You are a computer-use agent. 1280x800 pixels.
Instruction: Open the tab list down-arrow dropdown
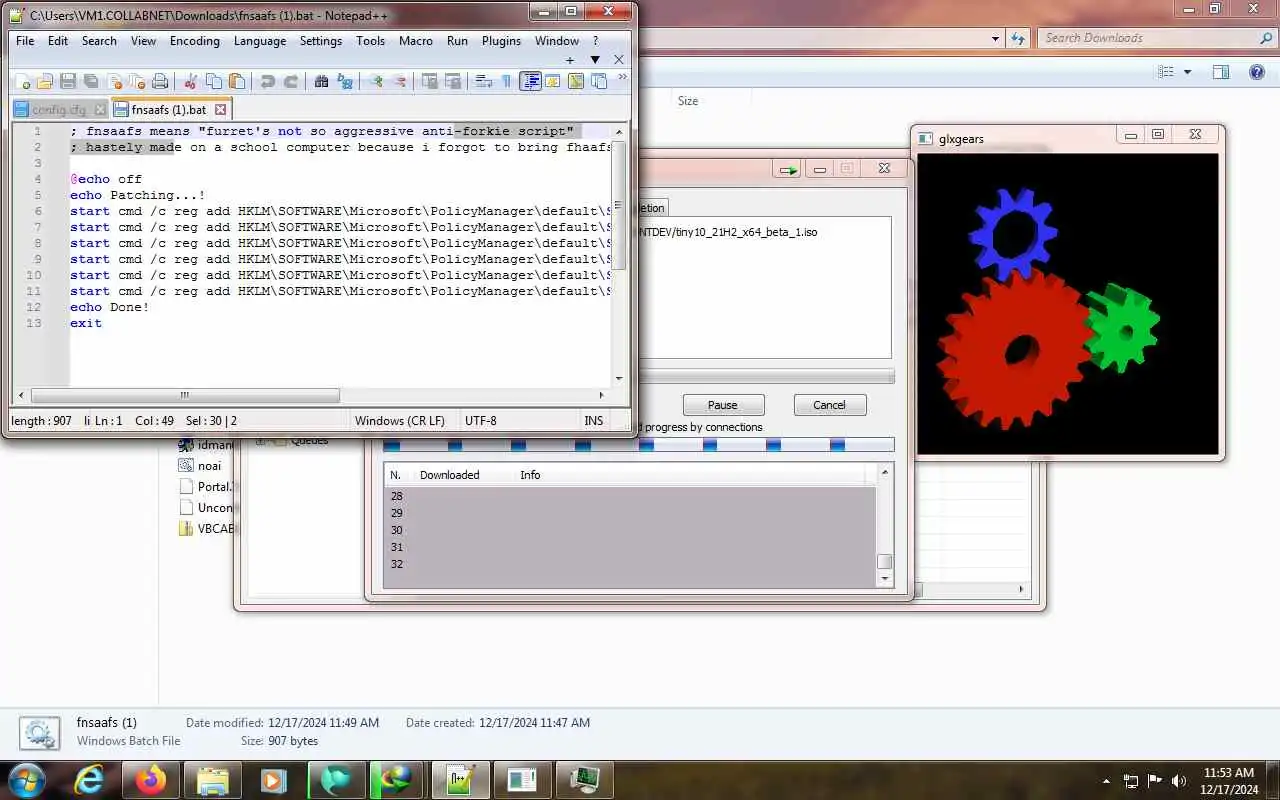tap(594, 60)
